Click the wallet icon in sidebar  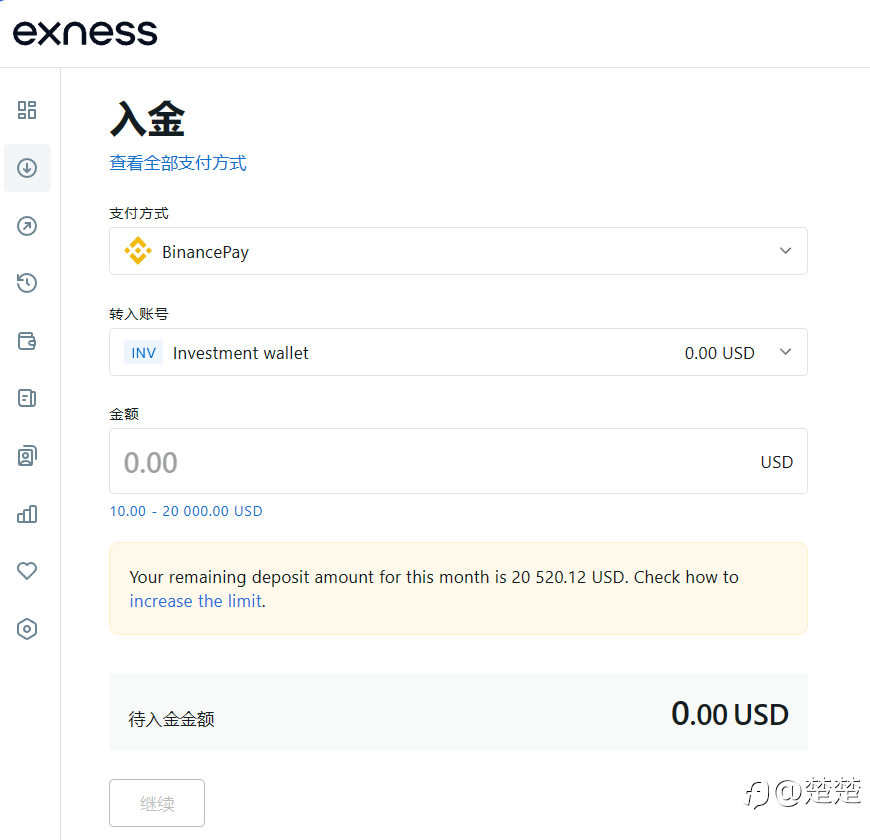(27, 341)
